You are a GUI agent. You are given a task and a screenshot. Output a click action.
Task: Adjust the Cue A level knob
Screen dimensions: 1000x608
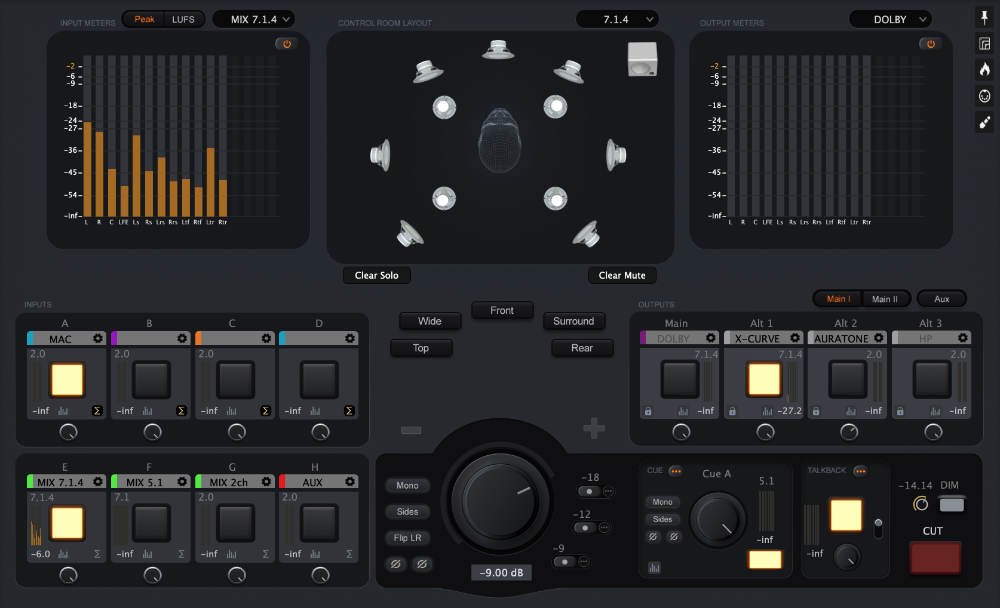coord(719,521)
